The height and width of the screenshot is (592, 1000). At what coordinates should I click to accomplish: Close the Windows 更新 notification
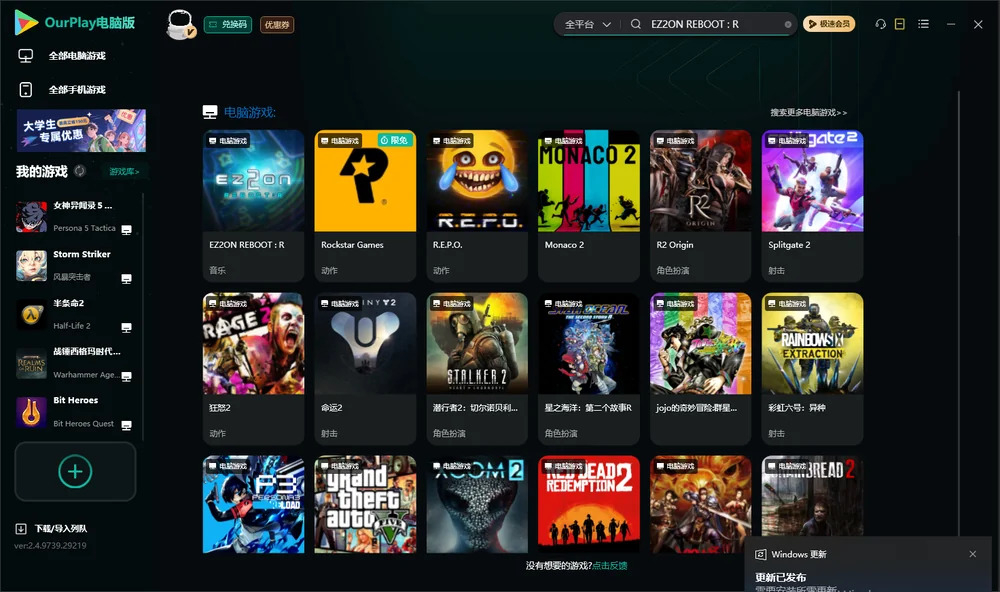coord(973,554)
